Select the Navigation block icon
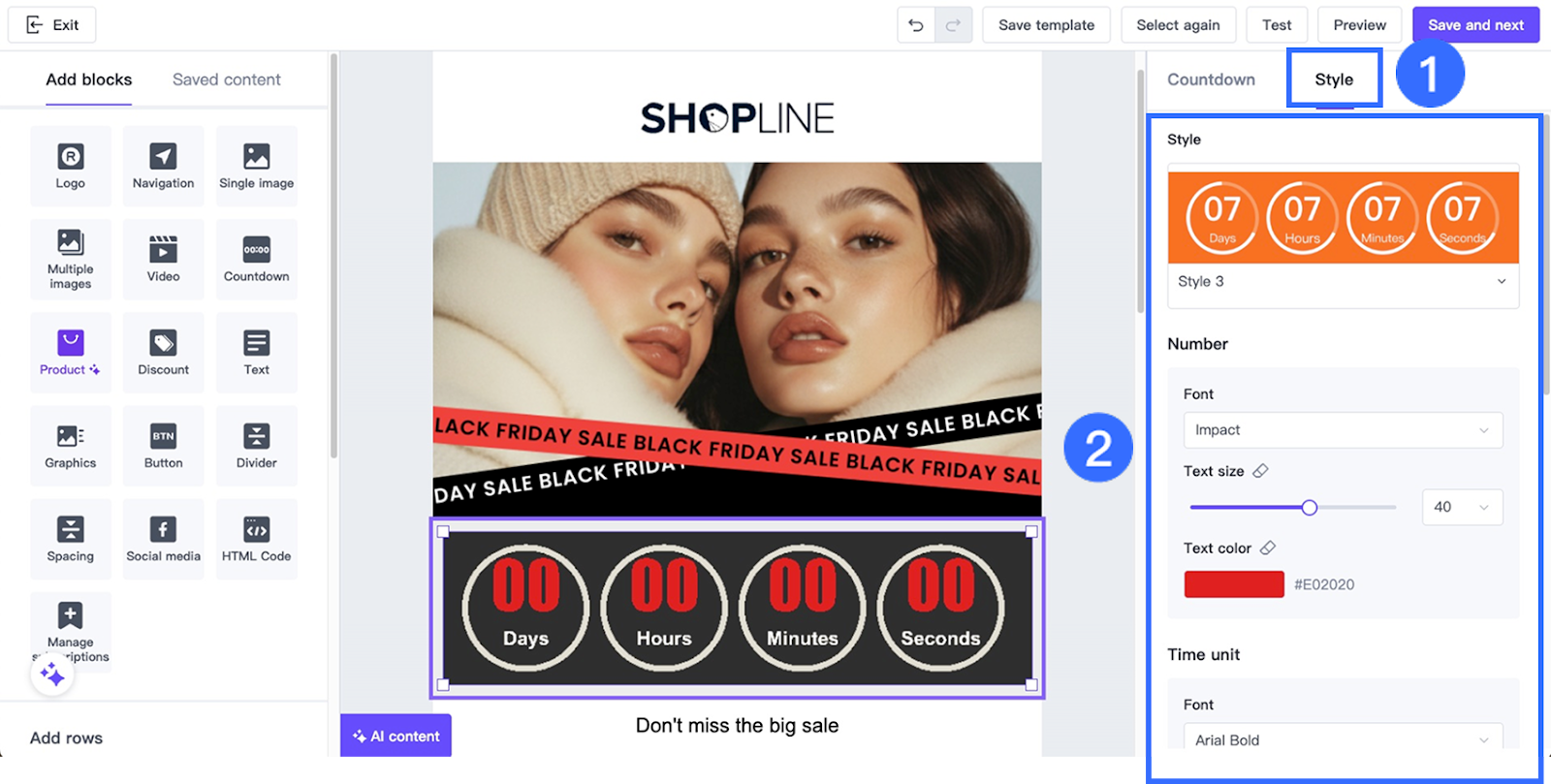The image size is (1551, 784). (163, 166)
